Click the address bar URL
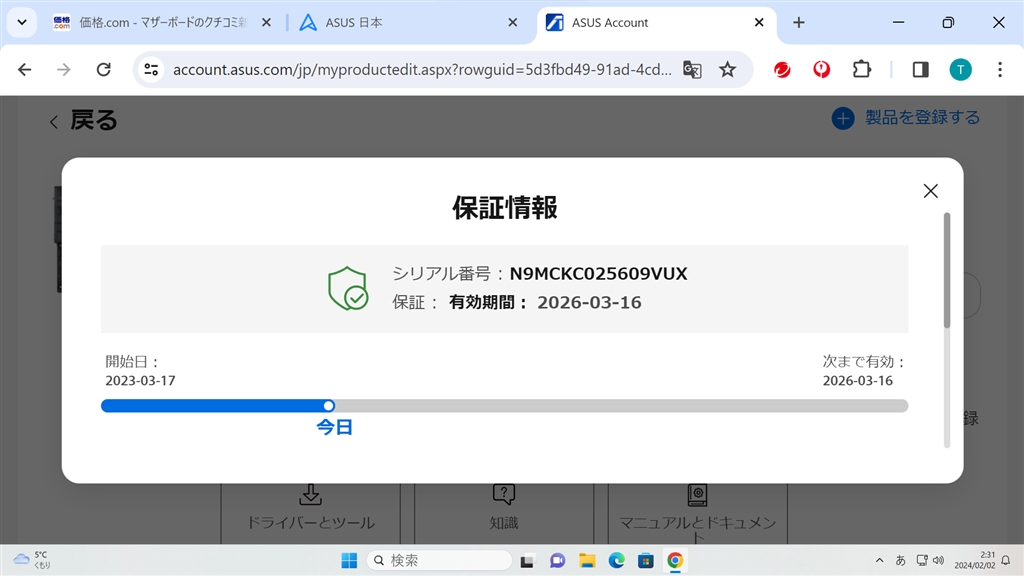The height and width of the screenshot is (576, 1024). point(422,70)
